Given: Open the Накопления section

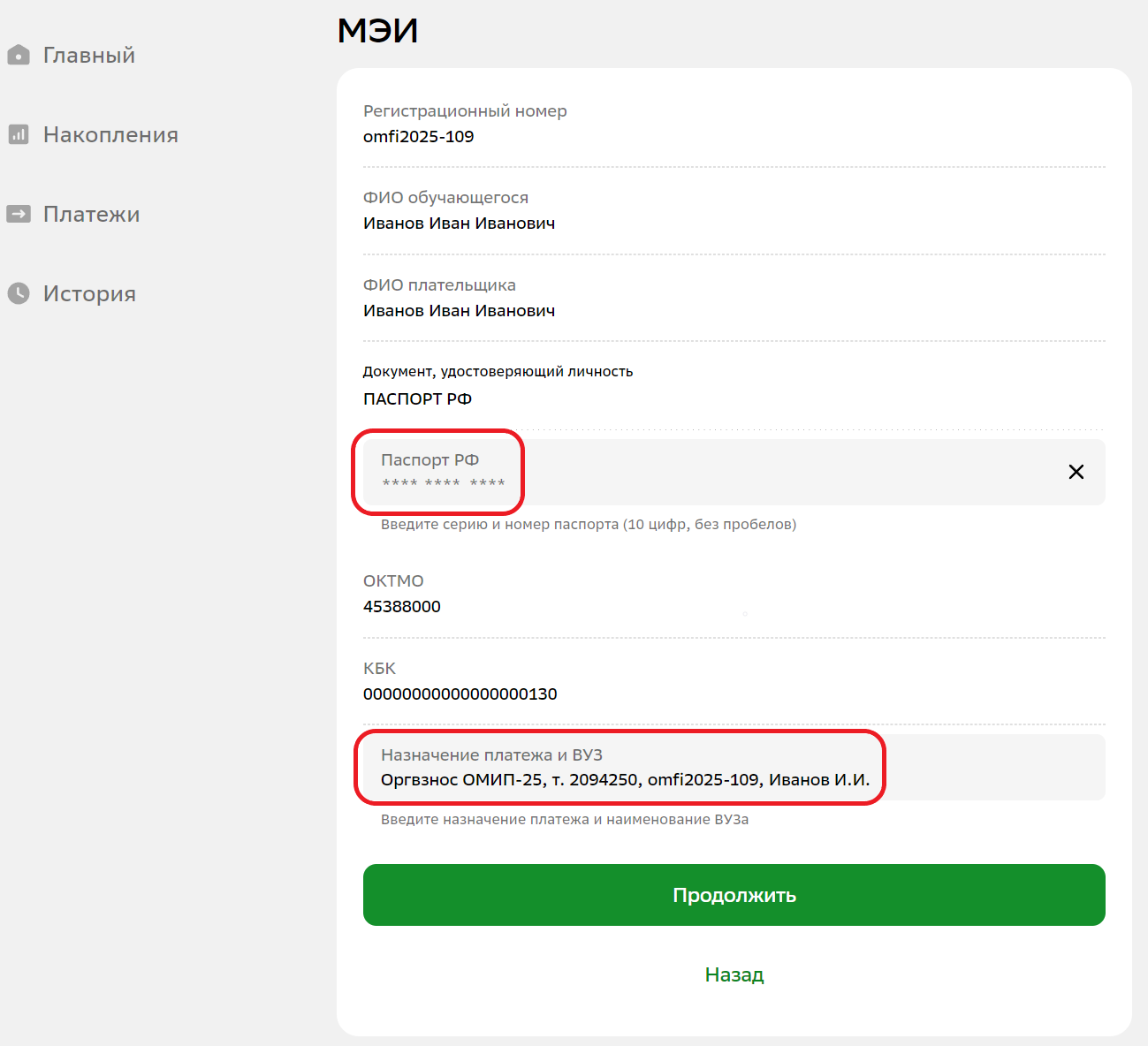Looking at the screenshot, I should coord(110,134).
